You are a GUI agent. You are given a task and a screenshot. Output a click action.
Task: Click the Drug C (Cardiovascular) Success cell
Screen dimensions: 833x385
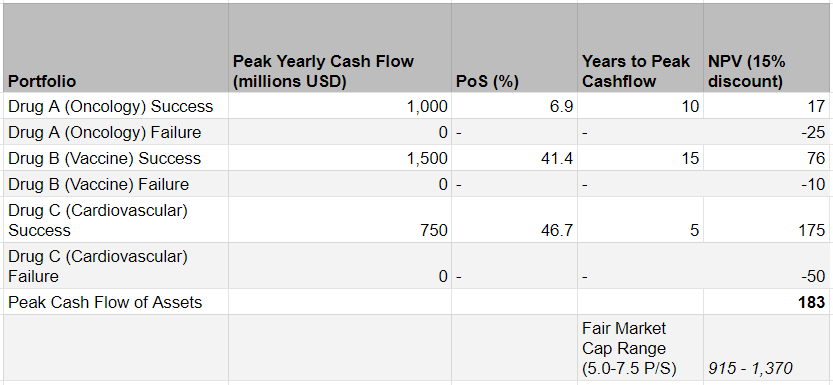point(114,220)
